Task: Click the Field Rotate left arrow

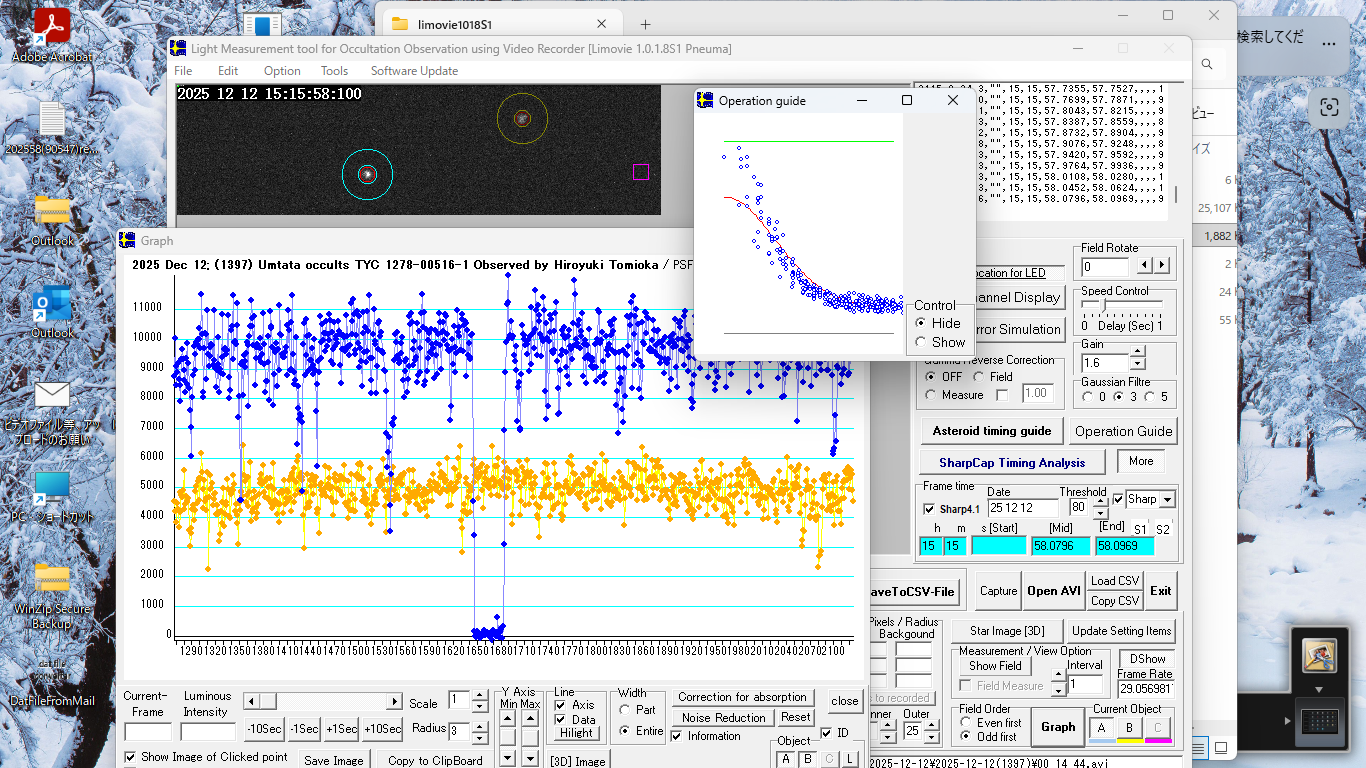Action: click(1144, 266)
